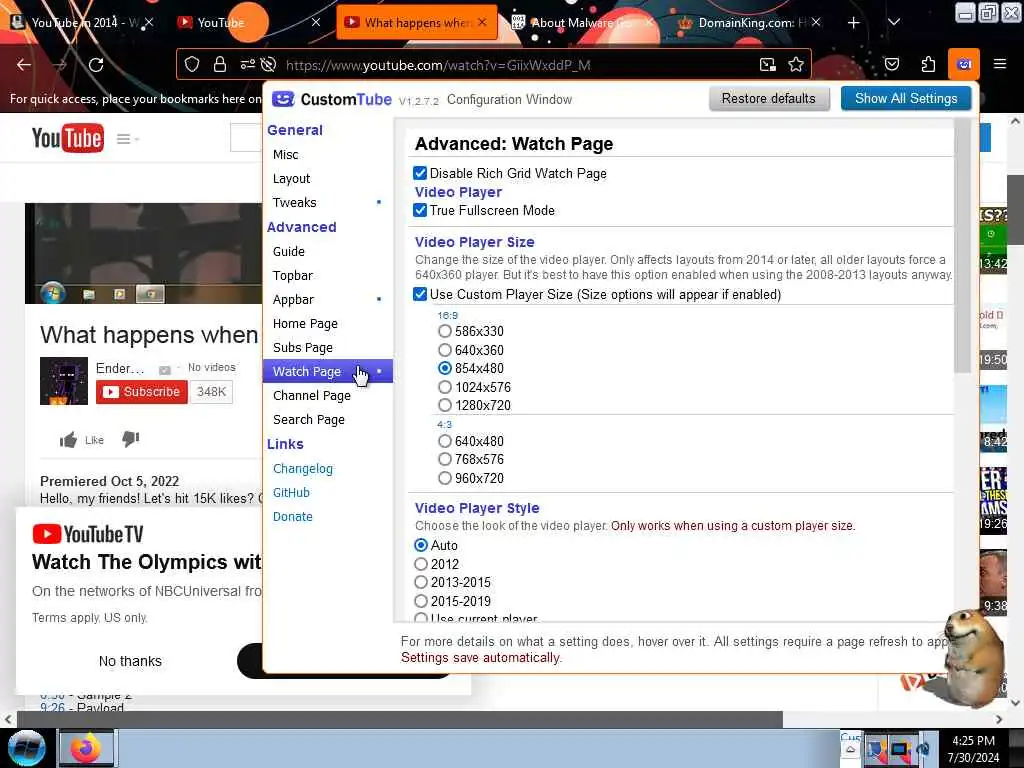Toggle Use Custom Player Size checkbox
This screenshot has height=768, width=1024.
click(x=420, y=294)
